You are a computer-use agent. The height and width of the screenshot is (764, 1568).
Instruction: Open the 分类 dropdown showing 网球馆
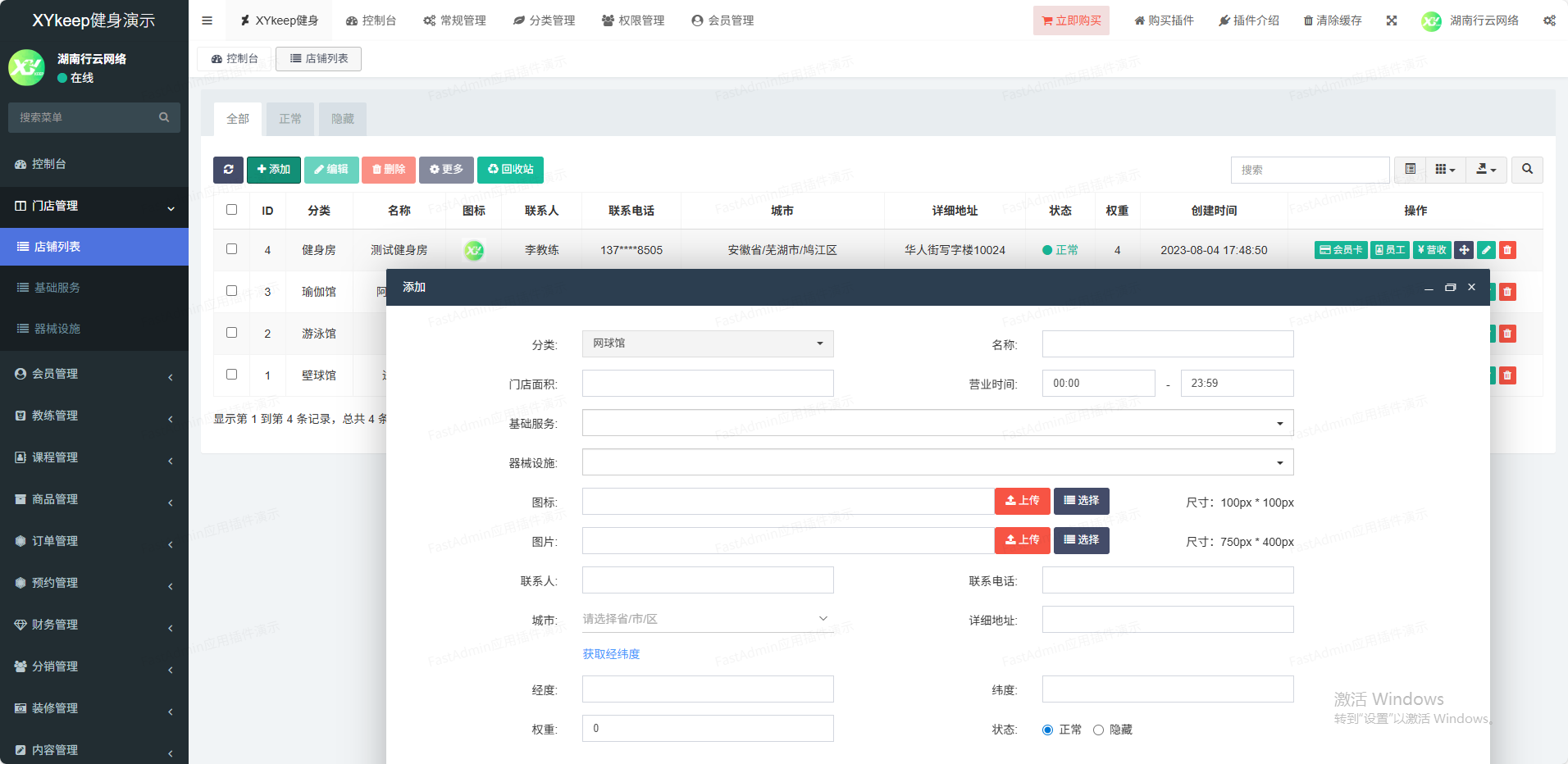tap(708, 343)
